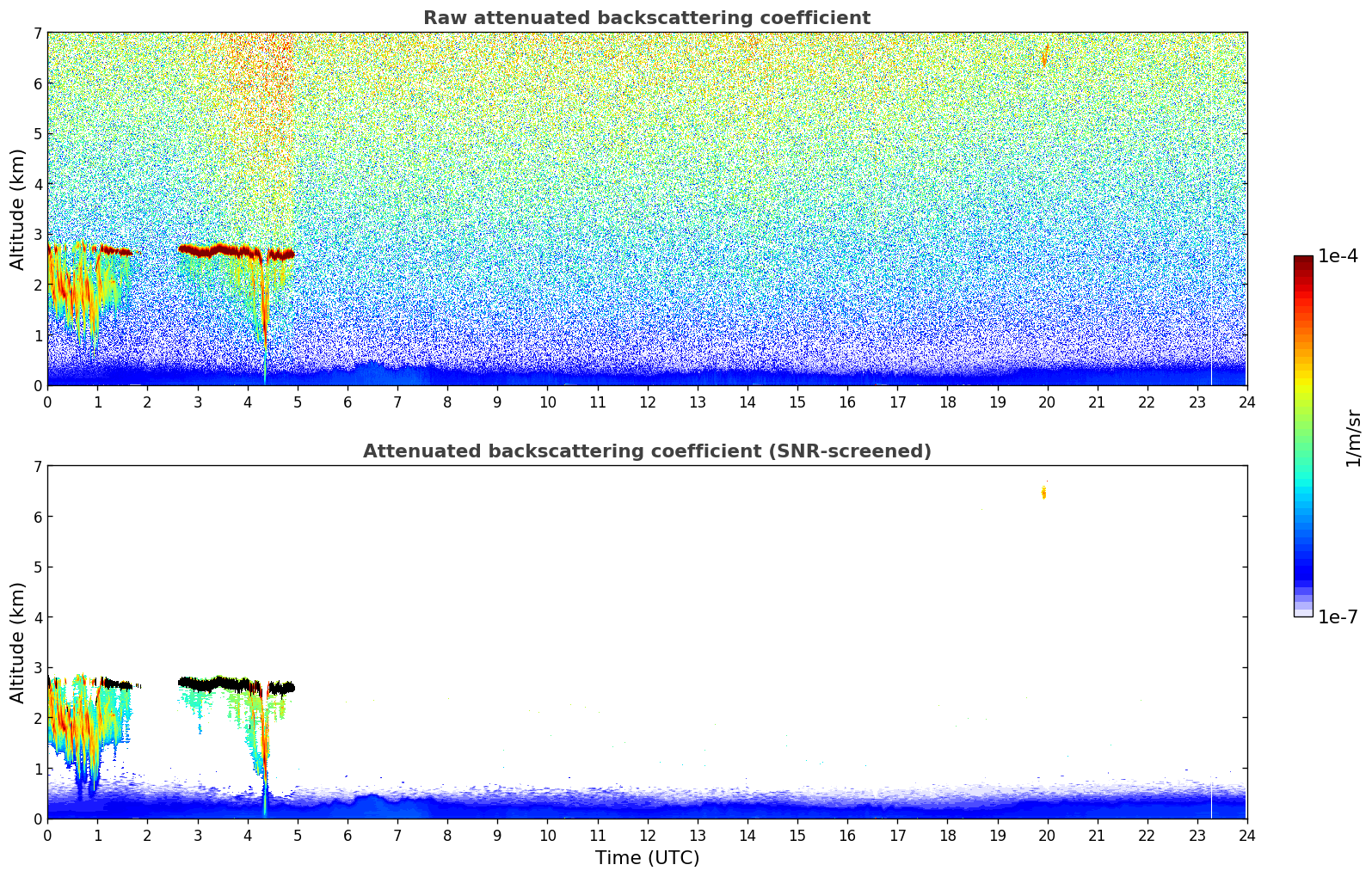Click the white vertical gap near 23 UTC in SNR-screened plot
Image resolution: width=1372 pixels, height=877 pixels.
pos(1211,800)
